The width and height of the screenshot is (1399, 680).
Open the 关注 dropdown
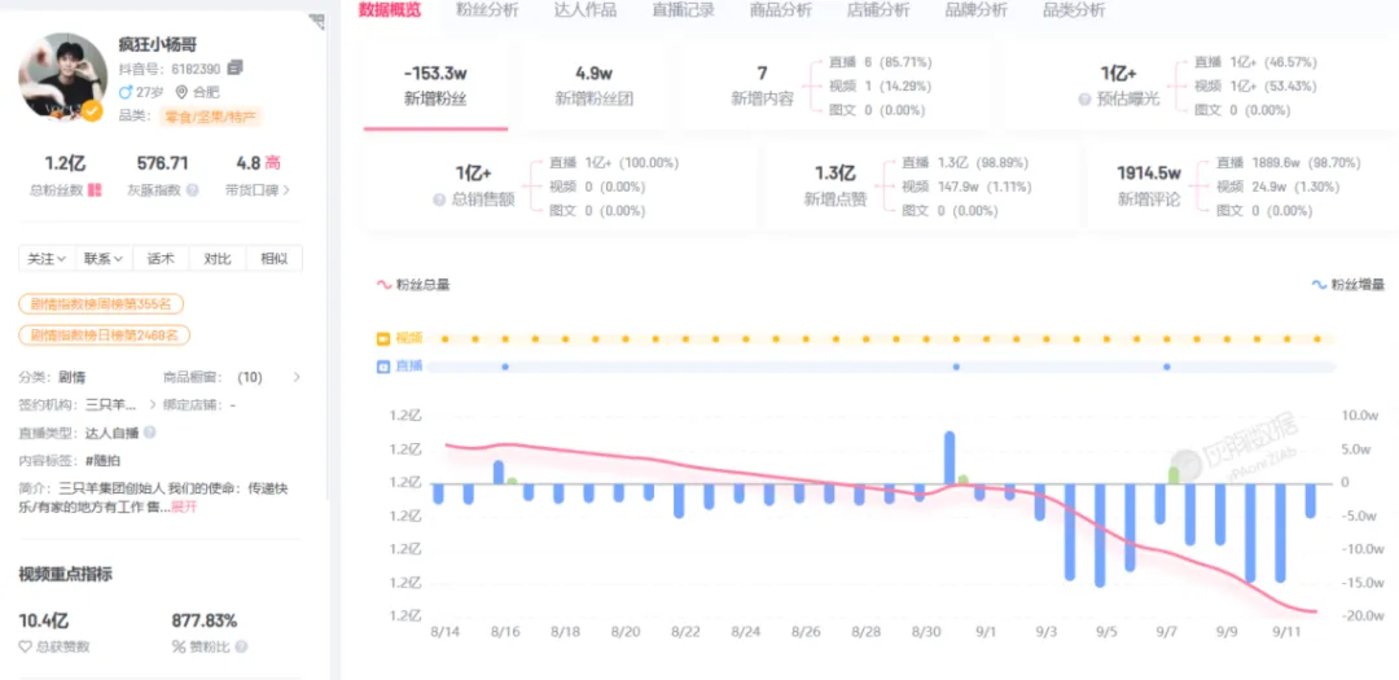45,258
